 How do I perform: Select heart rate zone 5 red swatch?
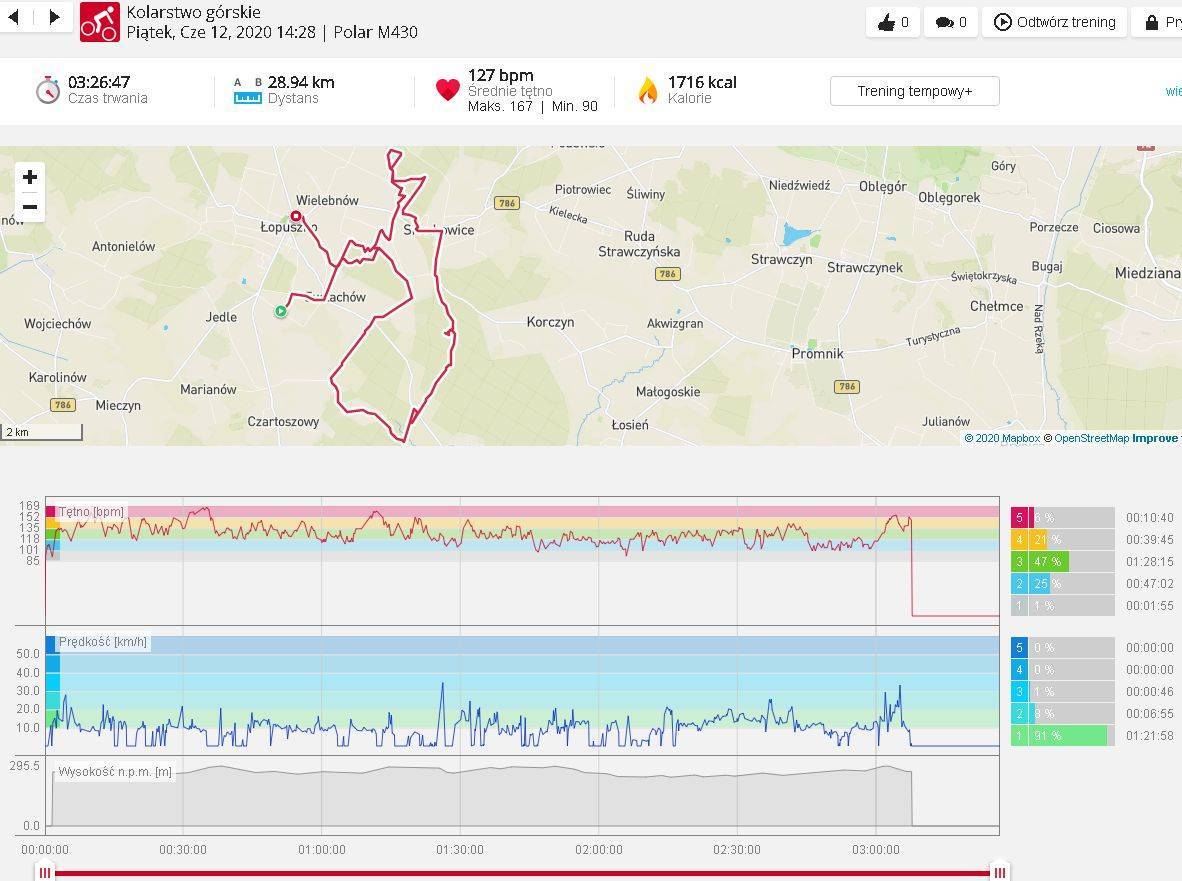point(1020,518)
